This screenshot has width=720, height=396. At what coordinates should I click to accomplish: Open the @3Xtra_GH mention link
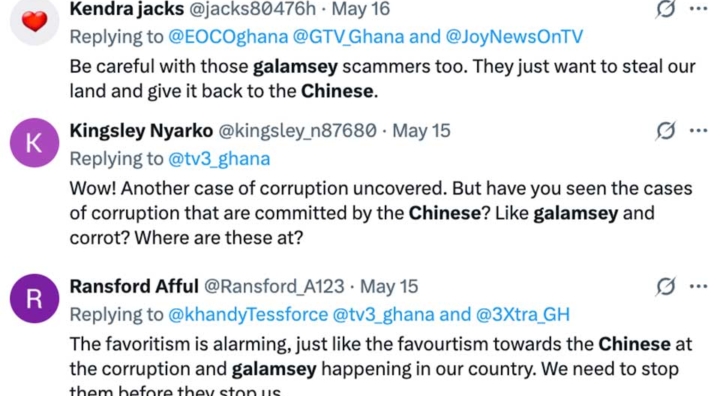click(x=523, y=315)
